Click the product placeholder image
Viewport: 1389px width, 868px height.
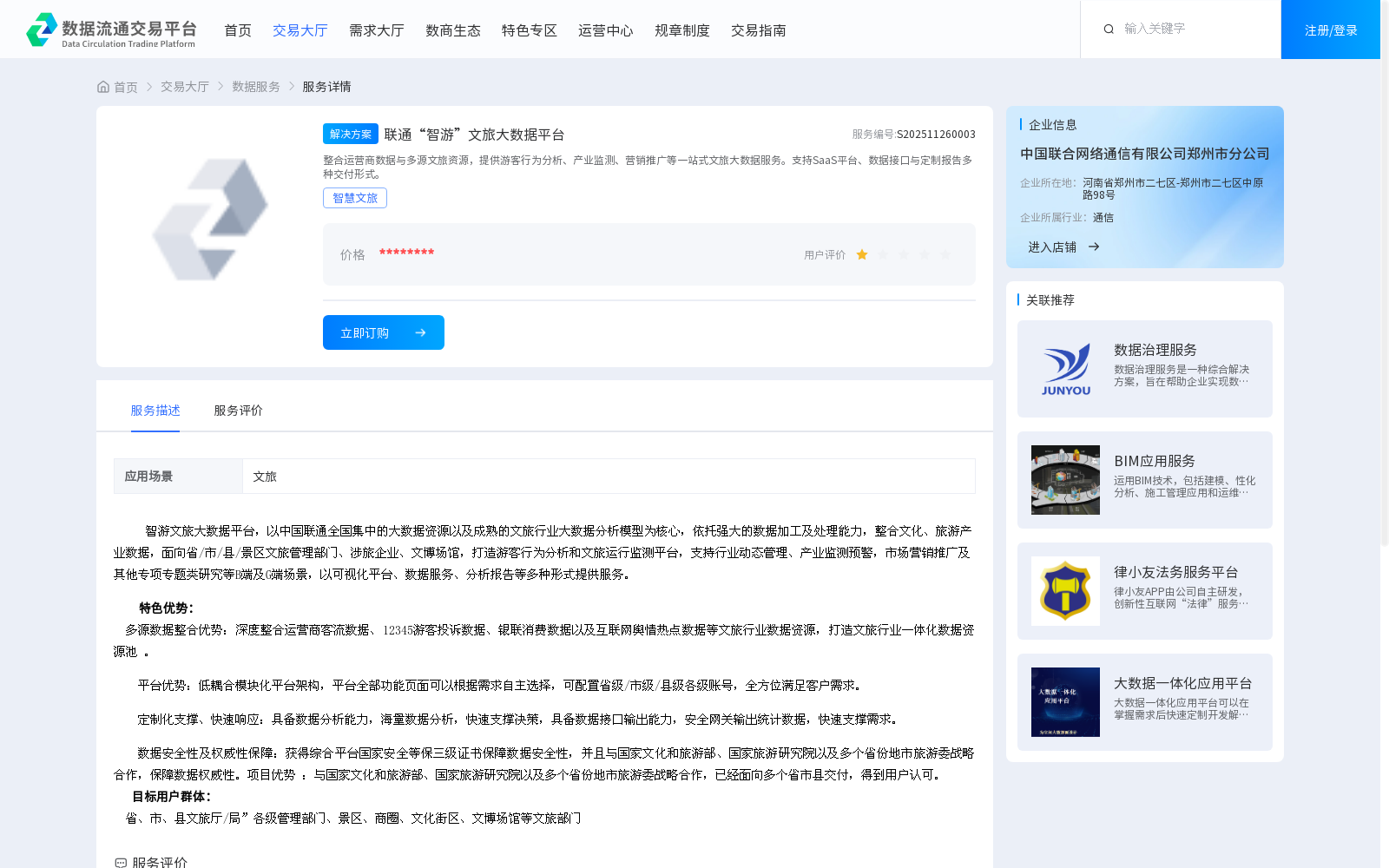tap(209, 219)
